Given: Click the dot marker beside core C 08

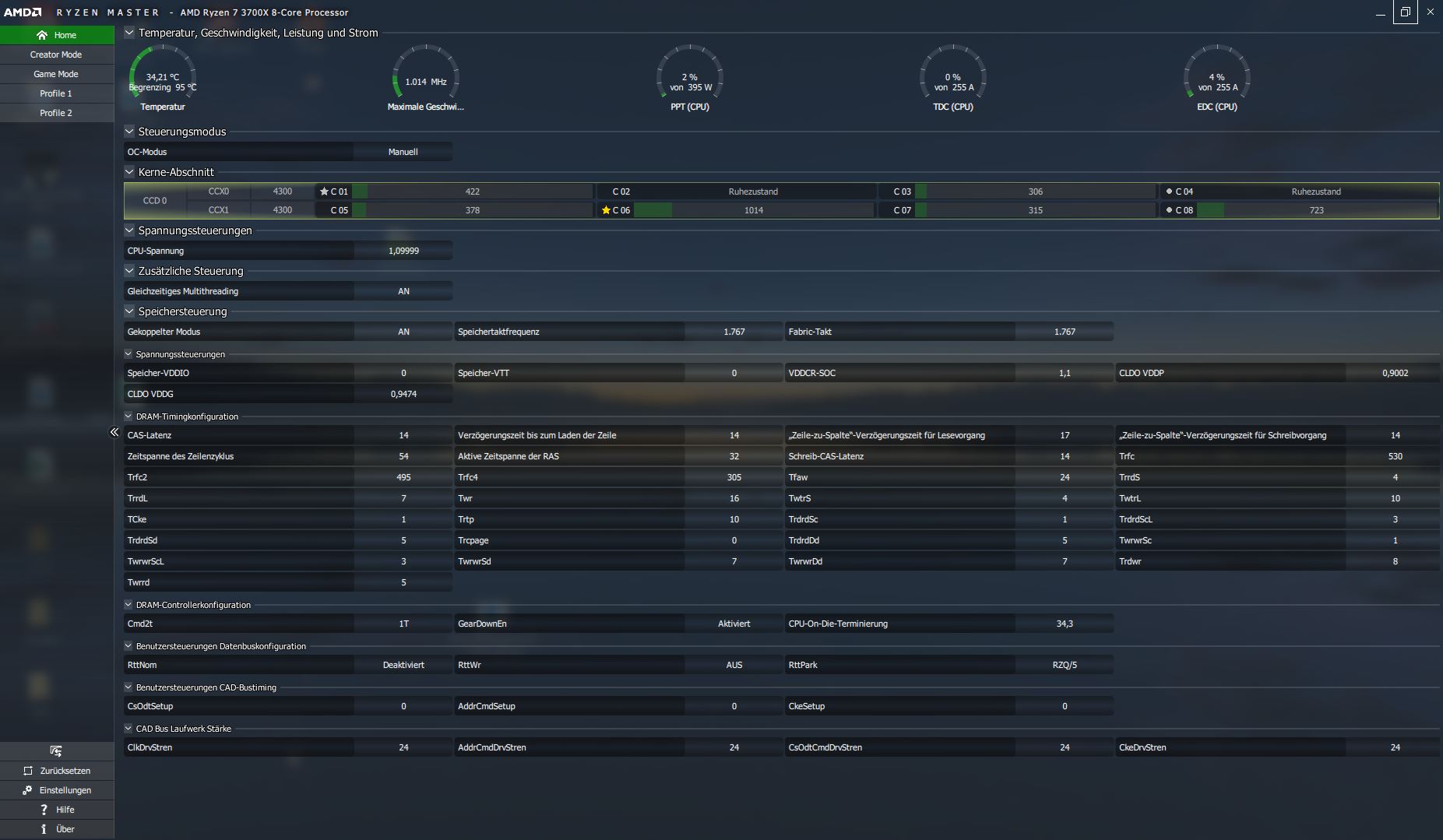Looking at the screenshot, I should pos(1169,210).
